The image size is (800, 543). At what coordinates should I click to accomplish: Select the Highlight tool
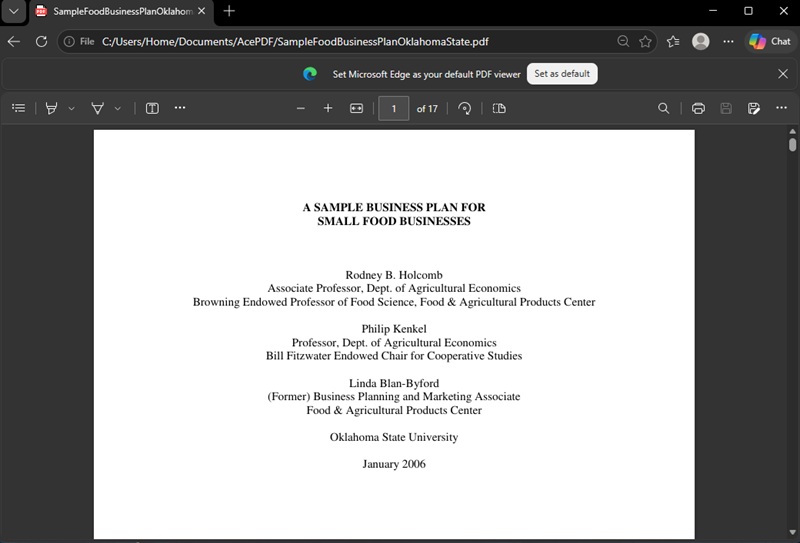(x=51, y=108)
